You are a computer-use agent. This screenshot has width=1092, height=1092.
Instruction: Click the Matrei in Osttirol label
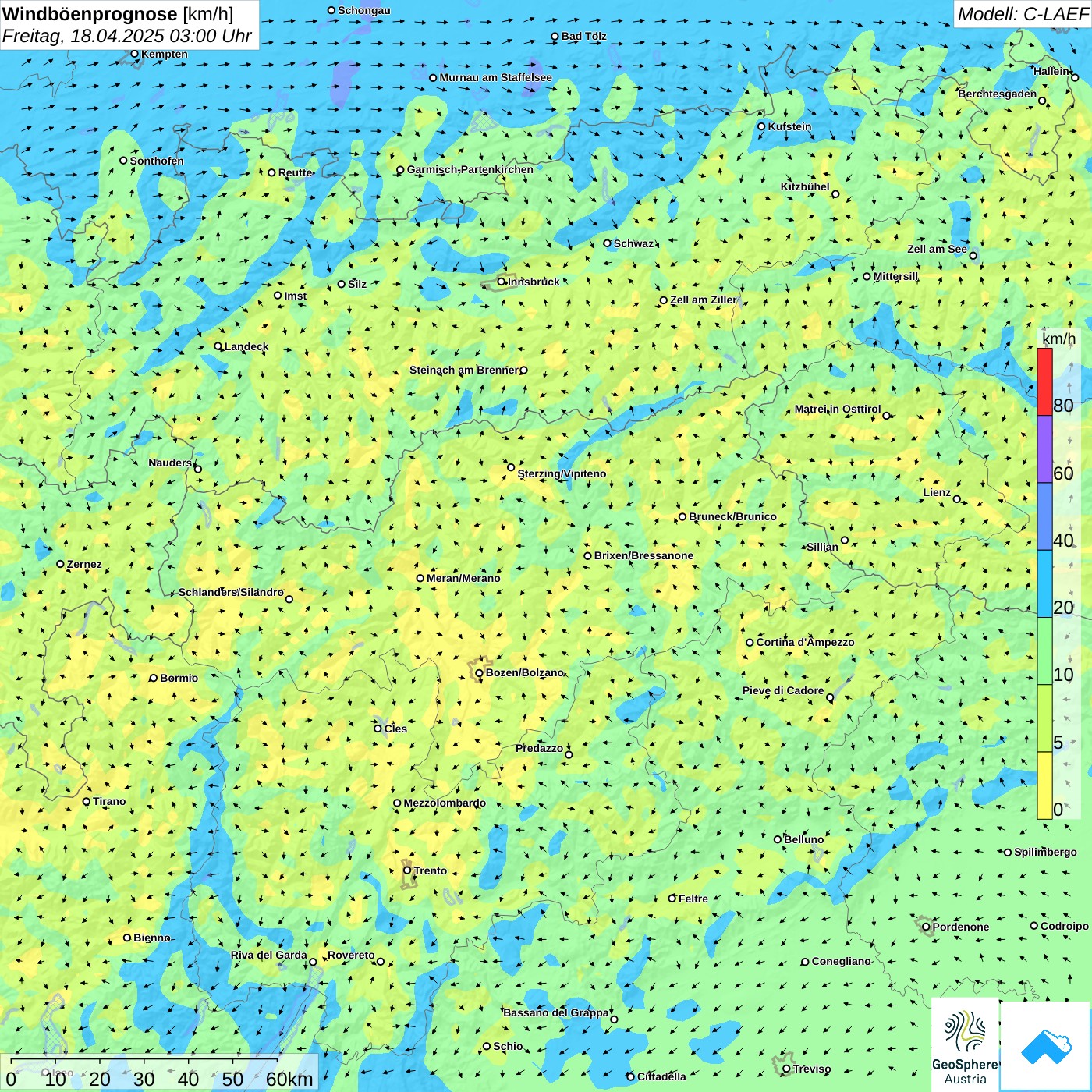pyautogui.click(x=838, y=409)
